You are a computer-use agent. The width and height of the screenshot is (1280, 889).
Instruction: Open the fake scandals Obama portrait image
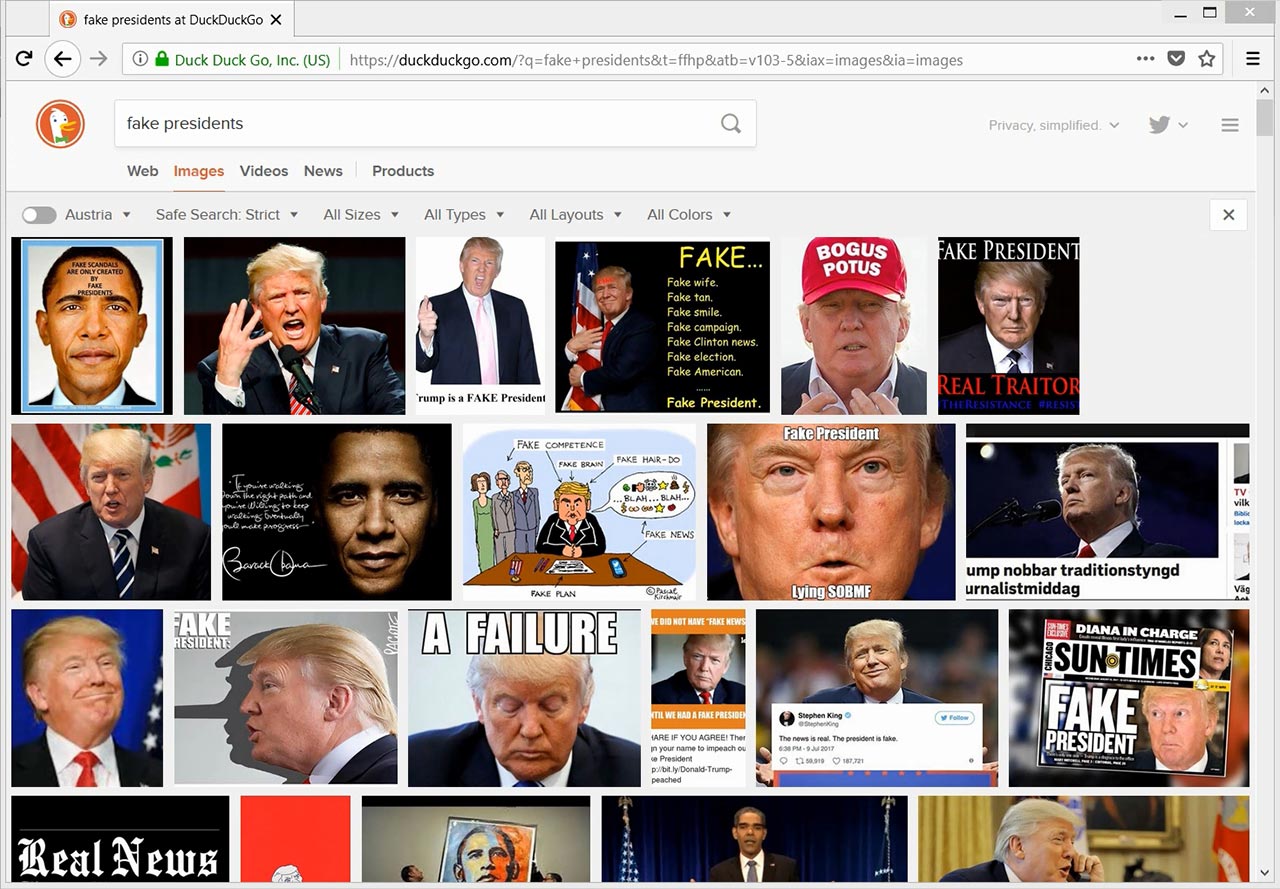tap(92, 326)
